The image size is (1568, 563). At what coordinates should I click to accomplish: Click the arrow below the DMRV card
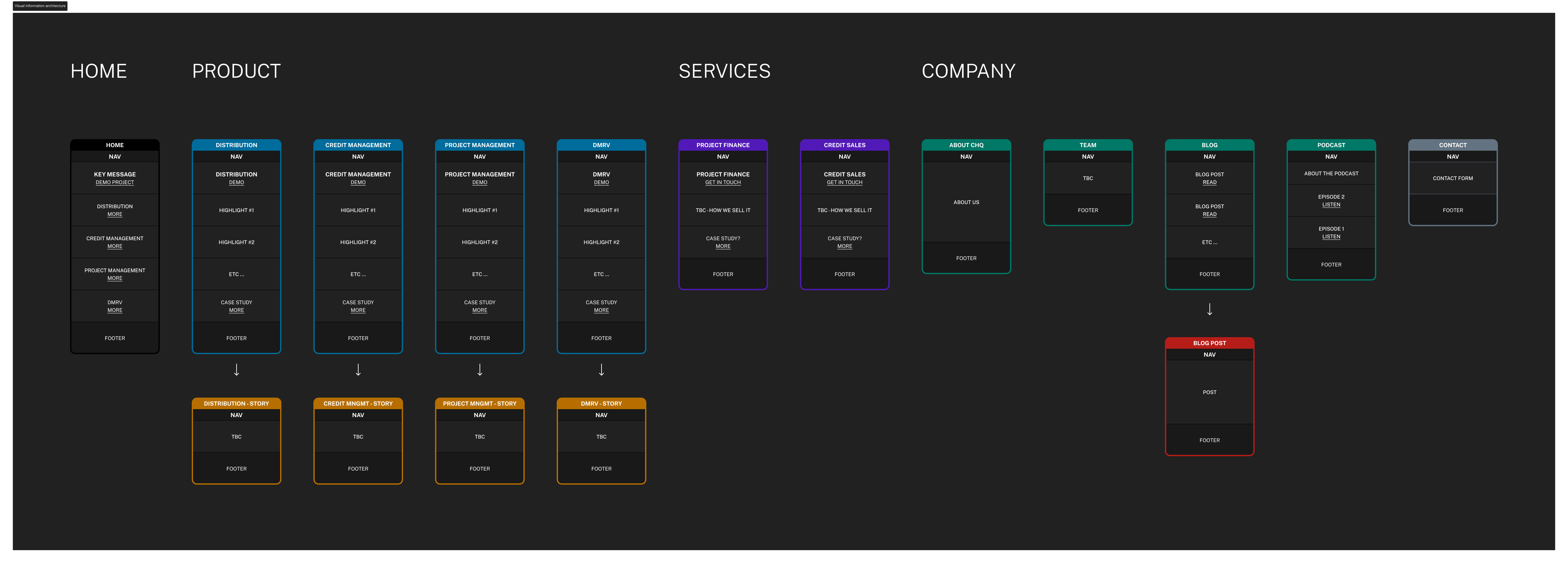point(602,370)
